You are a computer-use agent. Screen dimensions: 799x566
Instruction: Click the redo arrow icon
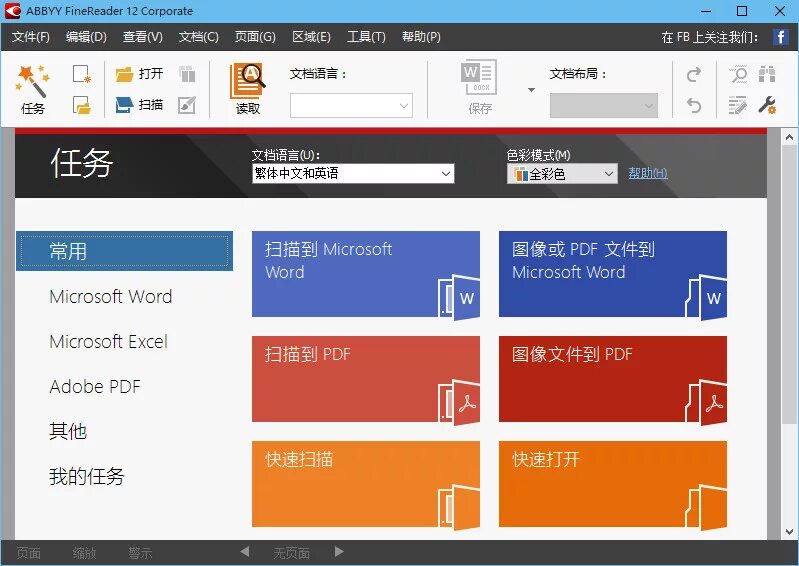tap(694, 75)
